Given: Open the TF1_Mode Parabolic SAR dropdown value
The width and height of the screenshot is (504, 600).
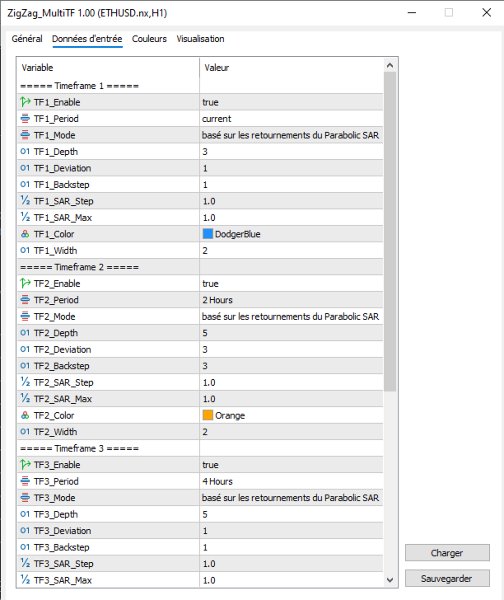Looking at the screenshot, I should pyautogui.click(x=291, y=135).
